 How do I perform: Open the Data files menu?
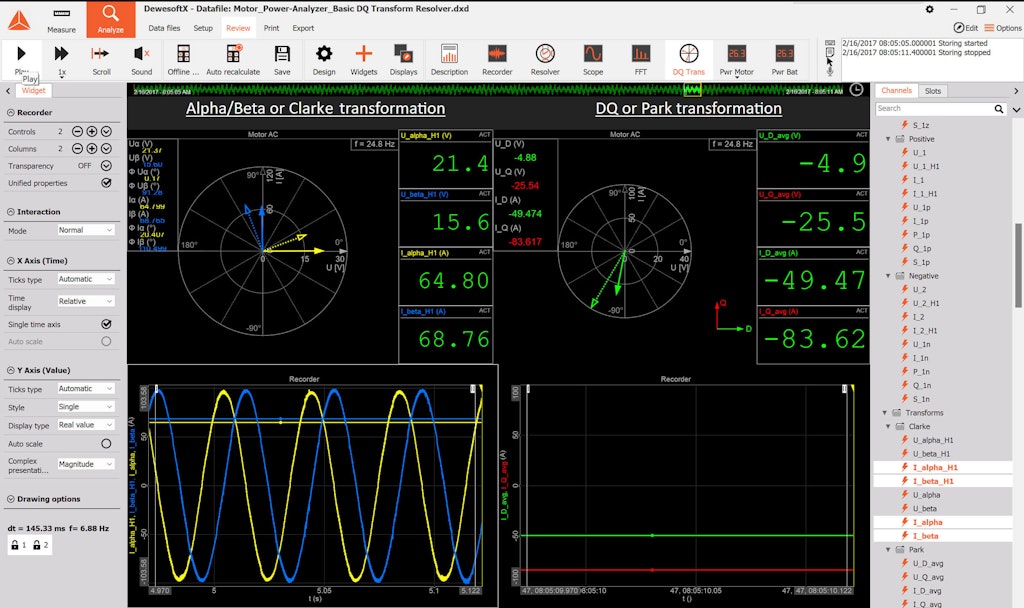pyautogui.click(x=164, y=28)
